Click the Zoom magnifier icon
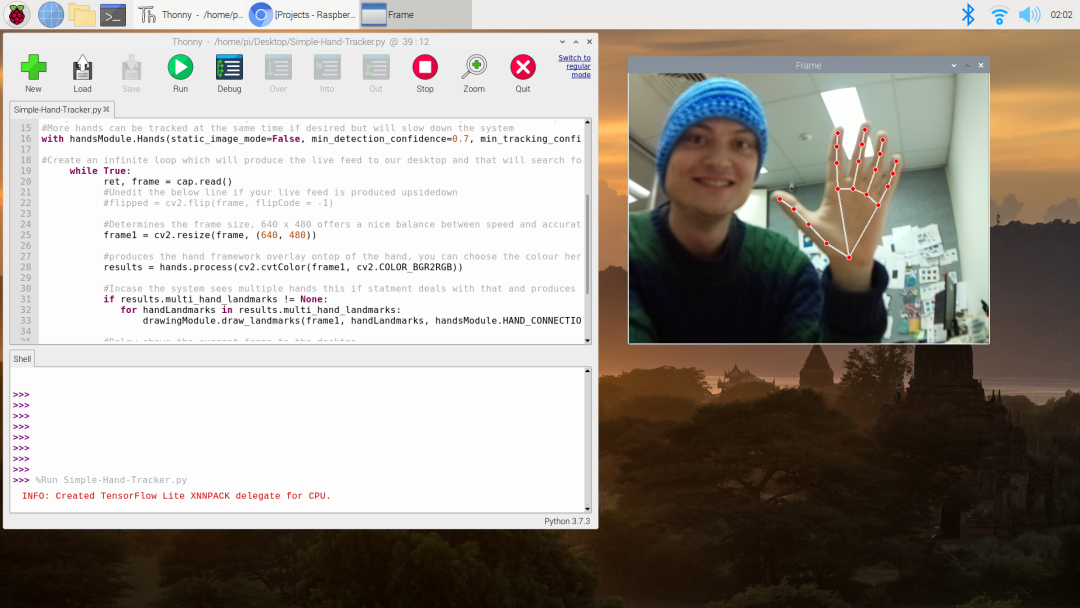 pos(474,74)
